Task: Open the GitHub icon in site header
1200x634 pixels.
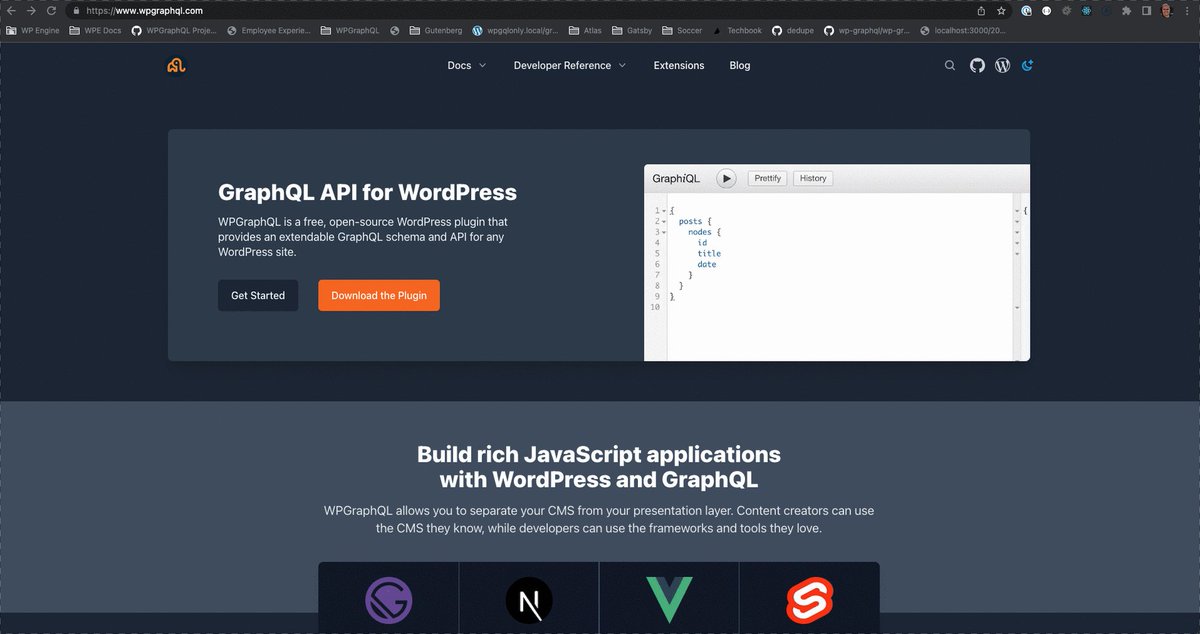Action: click(x=977, y=65)
